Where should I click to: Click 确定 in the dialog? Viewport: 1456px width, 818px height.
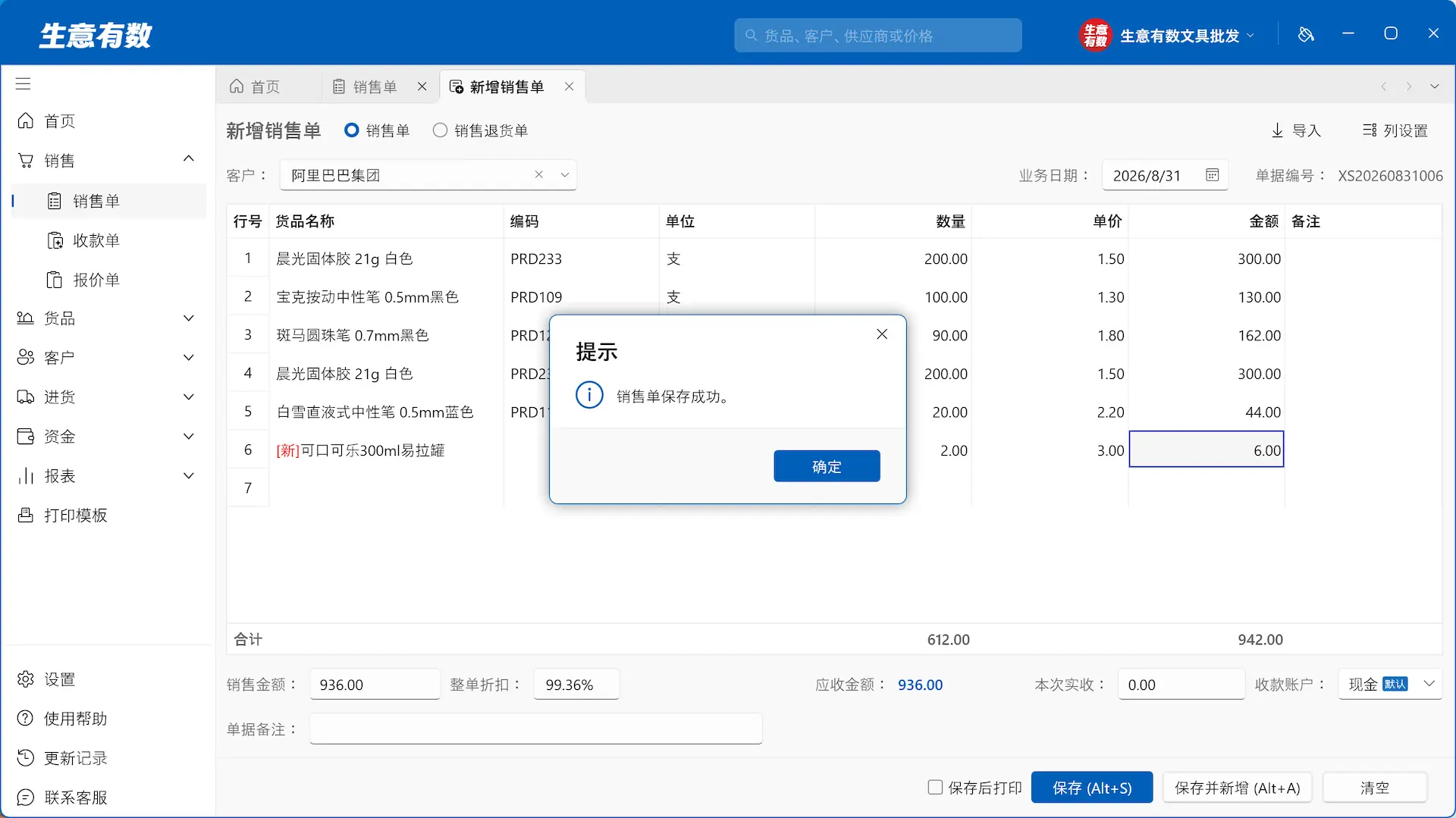(x=827, y=466)
